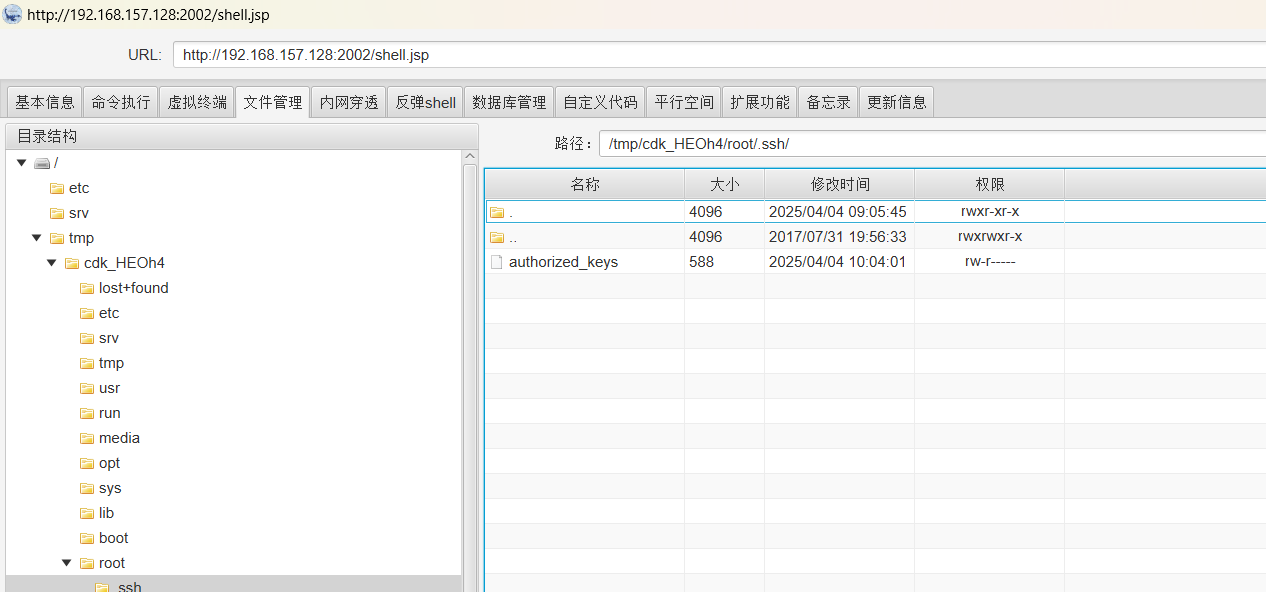Click the top-level etc folder icon
The height and width of the screenshot is (592, 1266).
(57, 188)
